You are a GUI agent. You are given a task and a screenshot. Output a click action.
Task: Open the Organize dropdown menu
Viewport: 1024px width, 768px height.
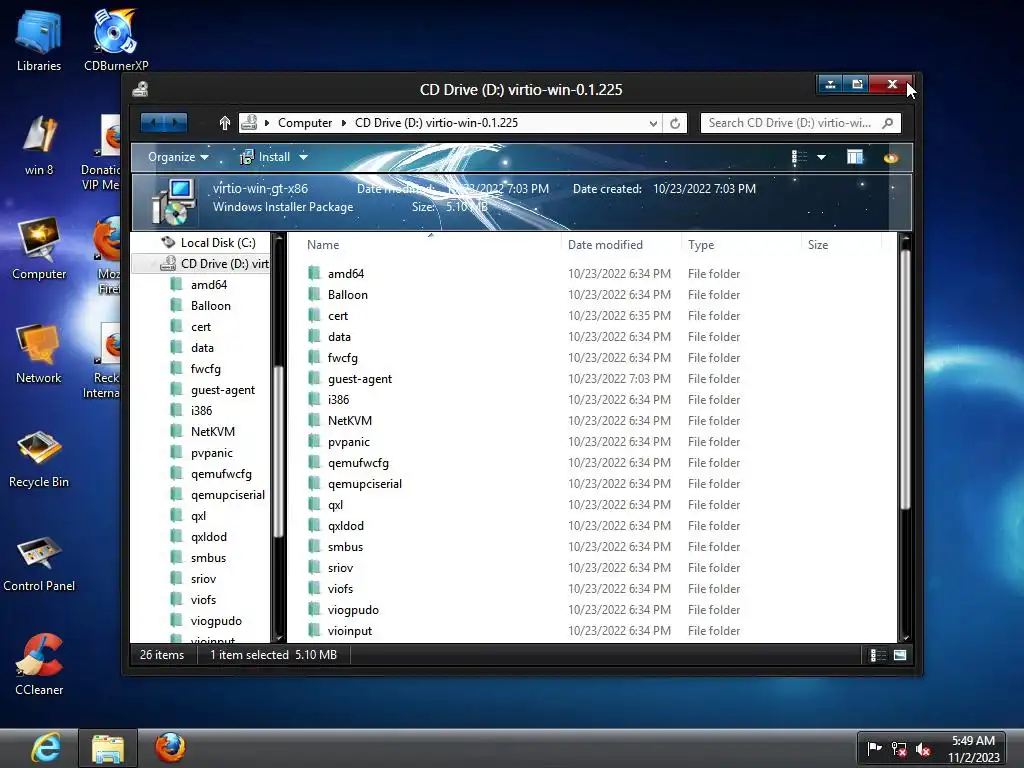coord(178,157)
